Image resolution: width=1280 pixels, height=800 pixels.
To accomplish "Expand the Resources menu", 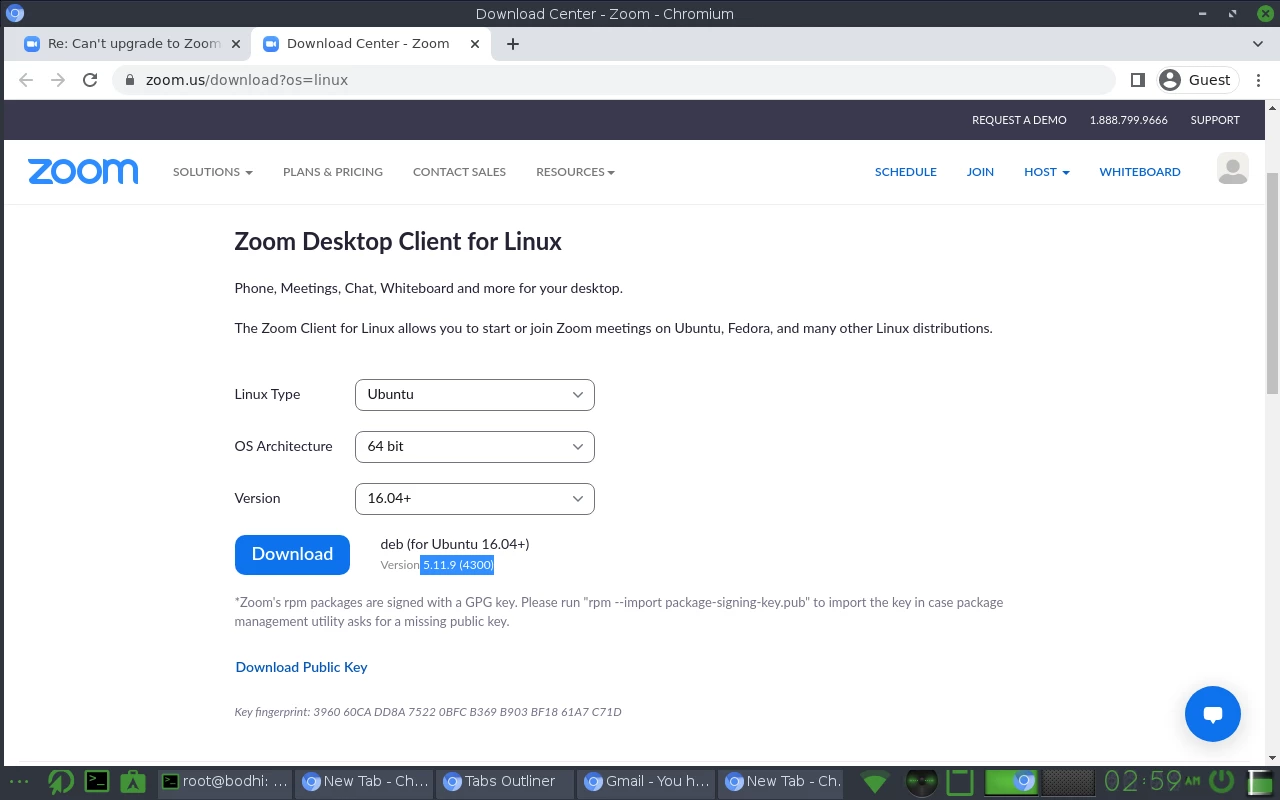I will pyautogui.click(x=575, y=172).
